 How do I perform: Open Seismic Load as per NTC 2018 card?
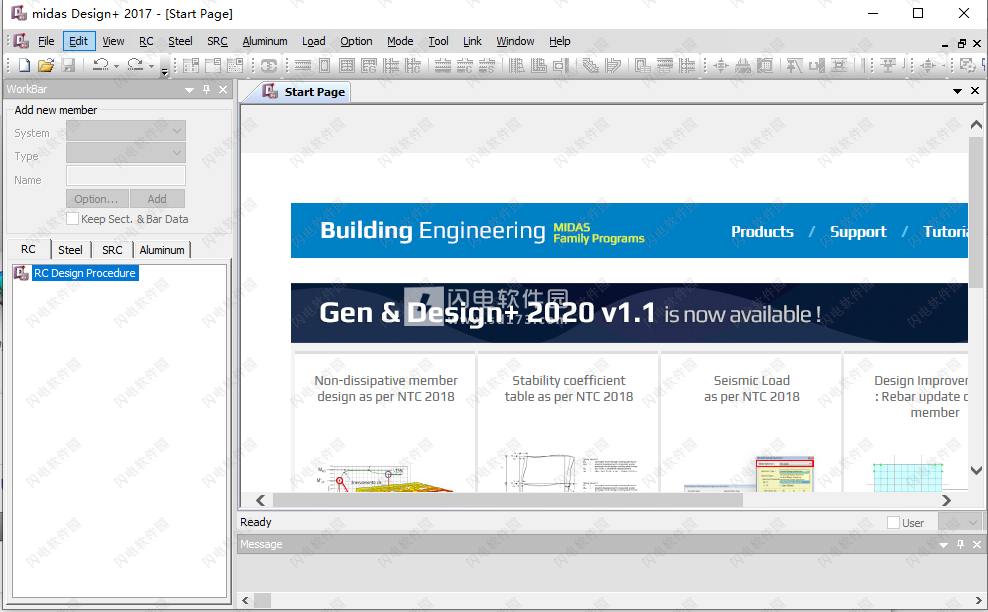pyautogui.click(x=751, y=422)
